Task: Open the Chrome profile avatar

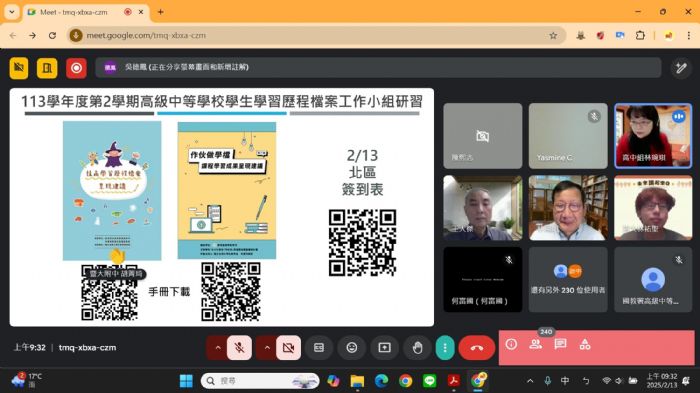Action: (x=668, y=35)
